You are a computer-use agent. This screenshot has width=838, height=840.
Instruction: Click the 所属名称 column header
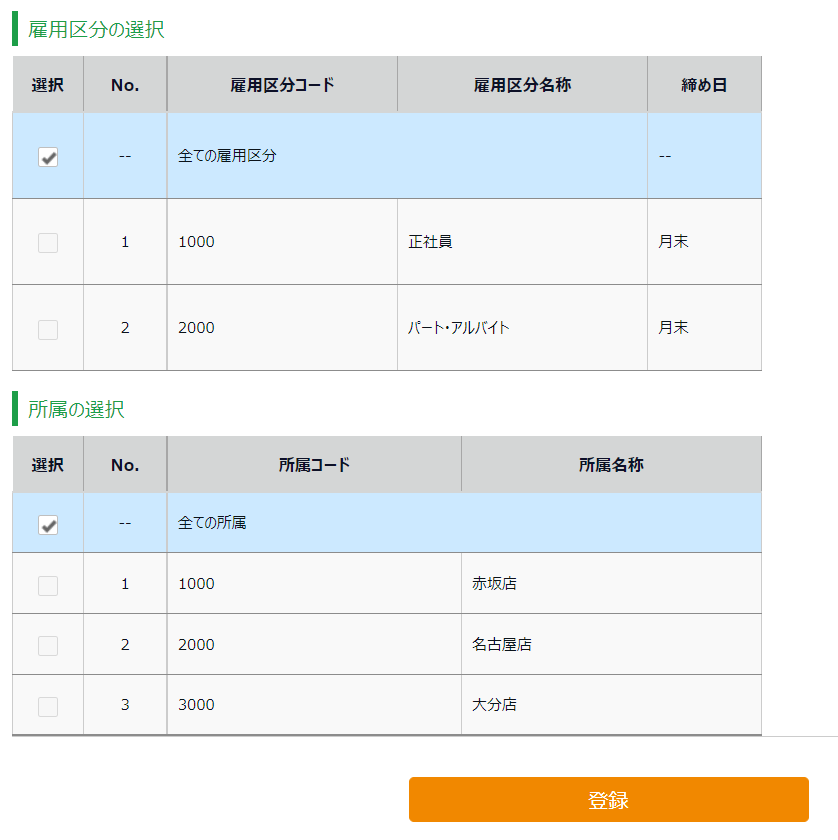610,465
